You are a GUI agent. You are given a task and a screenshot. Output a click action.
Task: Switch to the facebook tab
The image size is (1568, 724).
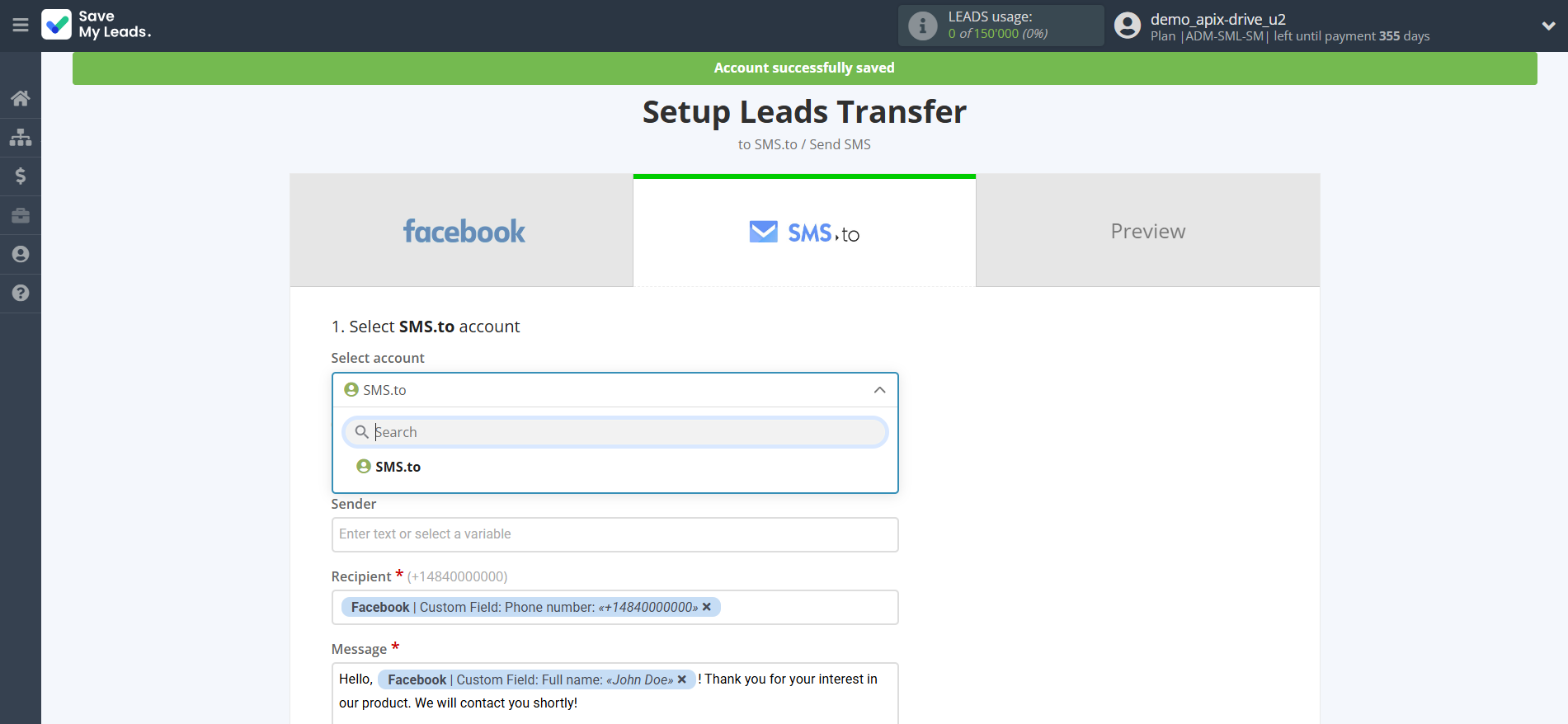point(462,231)
